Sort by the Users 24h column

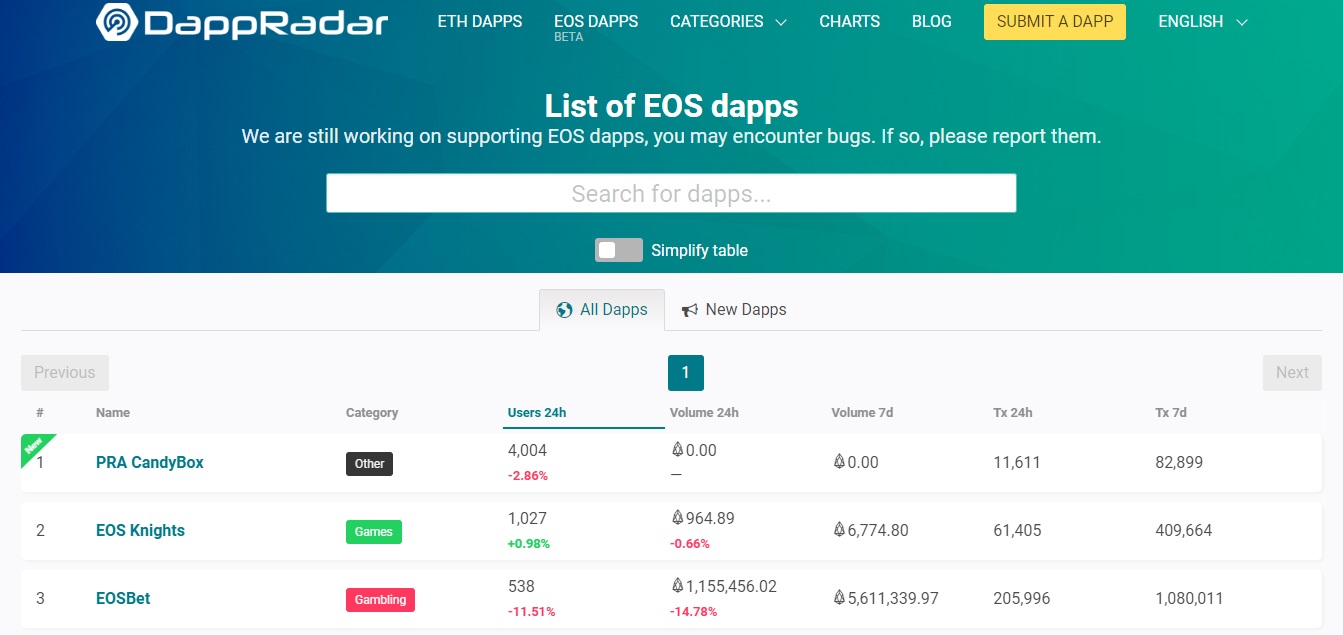[537, 412]
